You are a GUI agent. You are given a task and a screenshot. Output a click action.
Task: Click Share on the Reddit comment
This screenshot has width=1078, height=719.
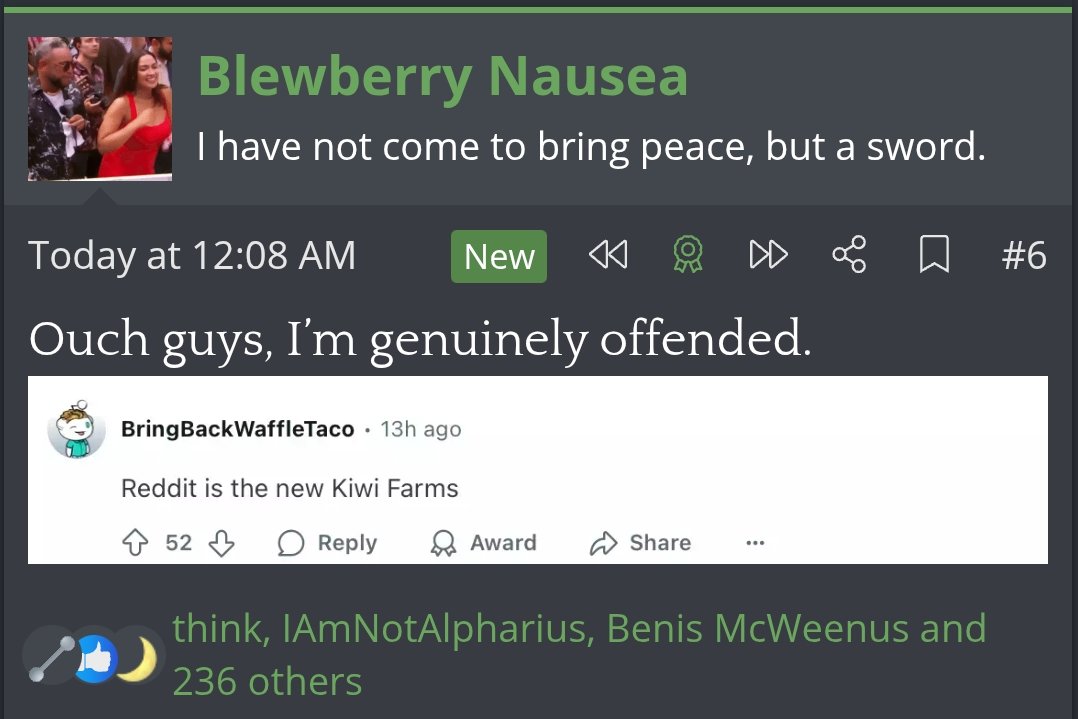[x=641, y=543]
